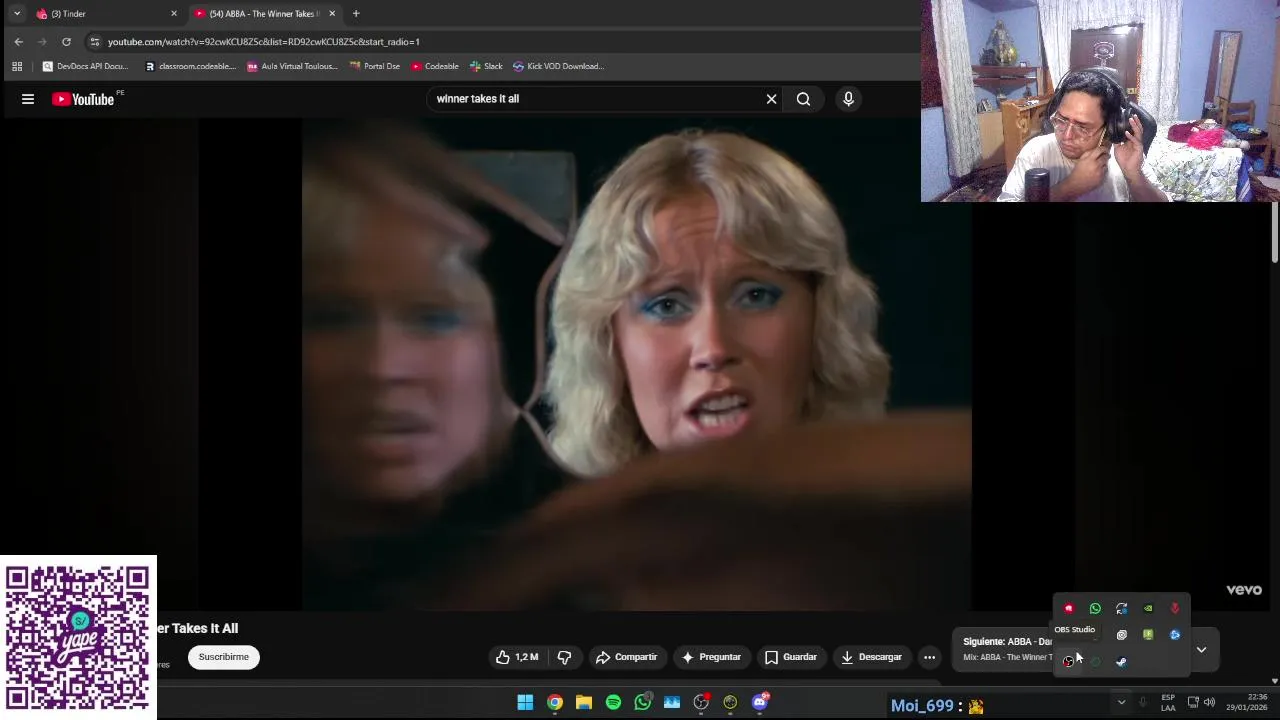Clear the YouTube search box text
The height and width of the screenshot is (720, 1280).
(771, 99)
